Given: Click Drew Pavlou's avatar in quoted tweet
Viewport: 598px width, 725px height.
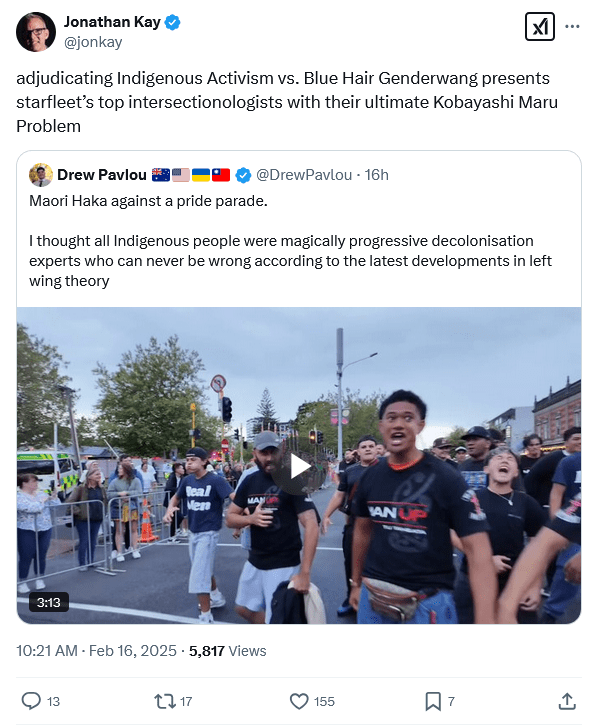Looking at the screenshot, I should tap(41, 175).
